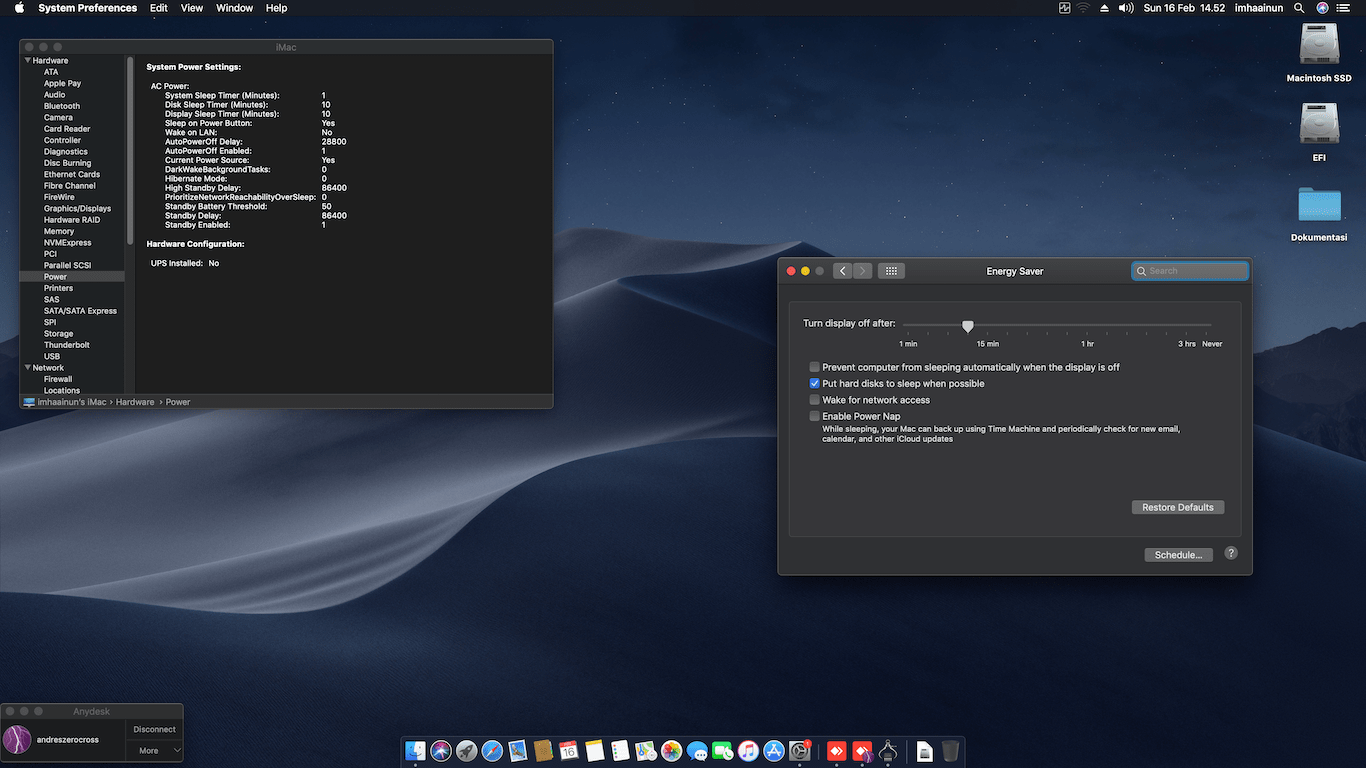Open System Information icon in dock

[x=888, y=751]
